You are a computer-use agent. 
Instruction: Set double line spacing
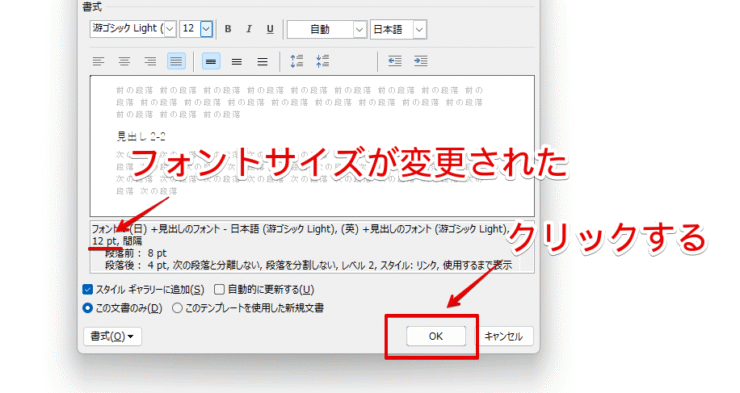point(262,61)
